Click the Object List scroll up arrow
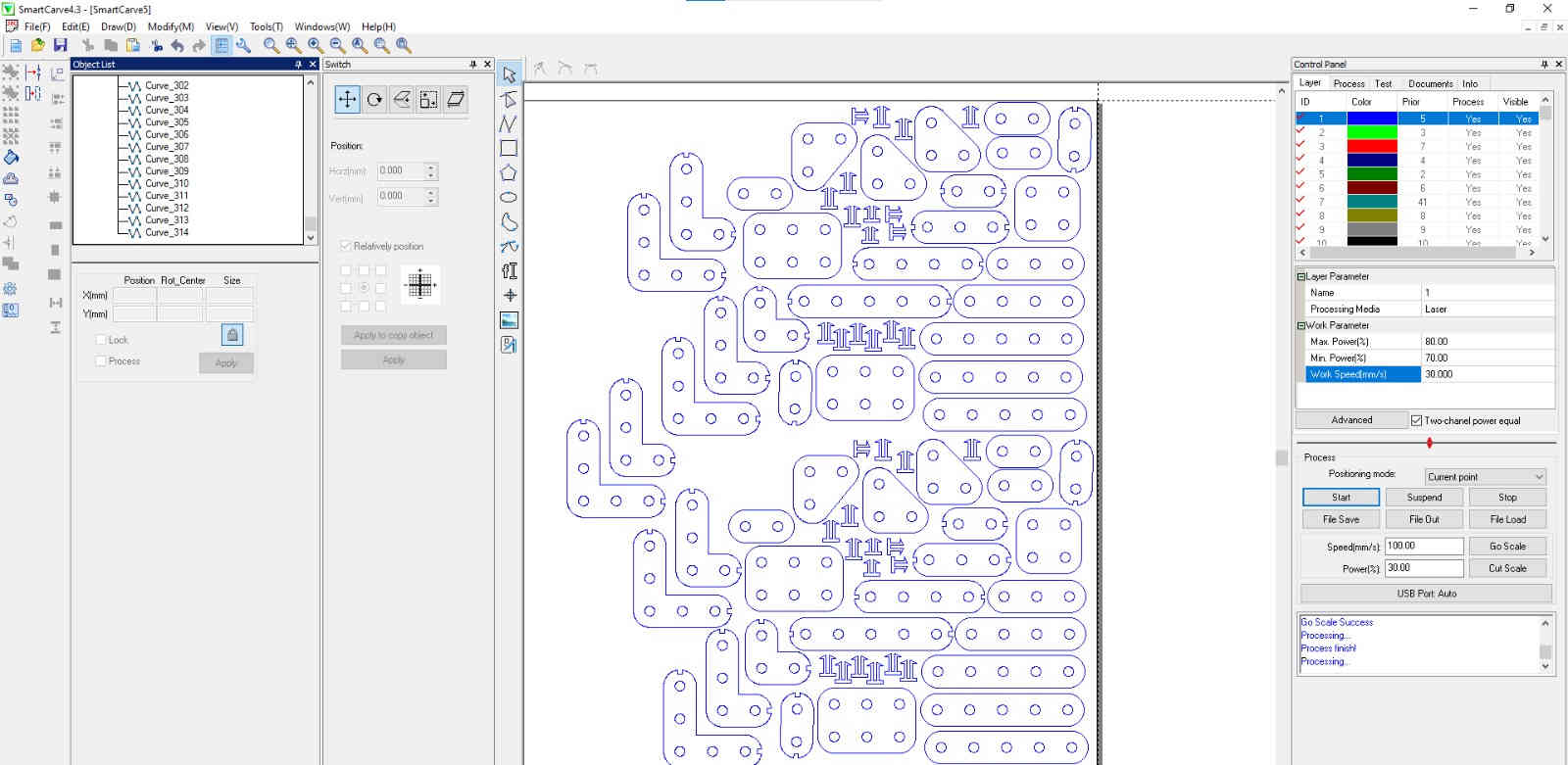The width and height of the screenshot is (1568, 765). [311, 82]
